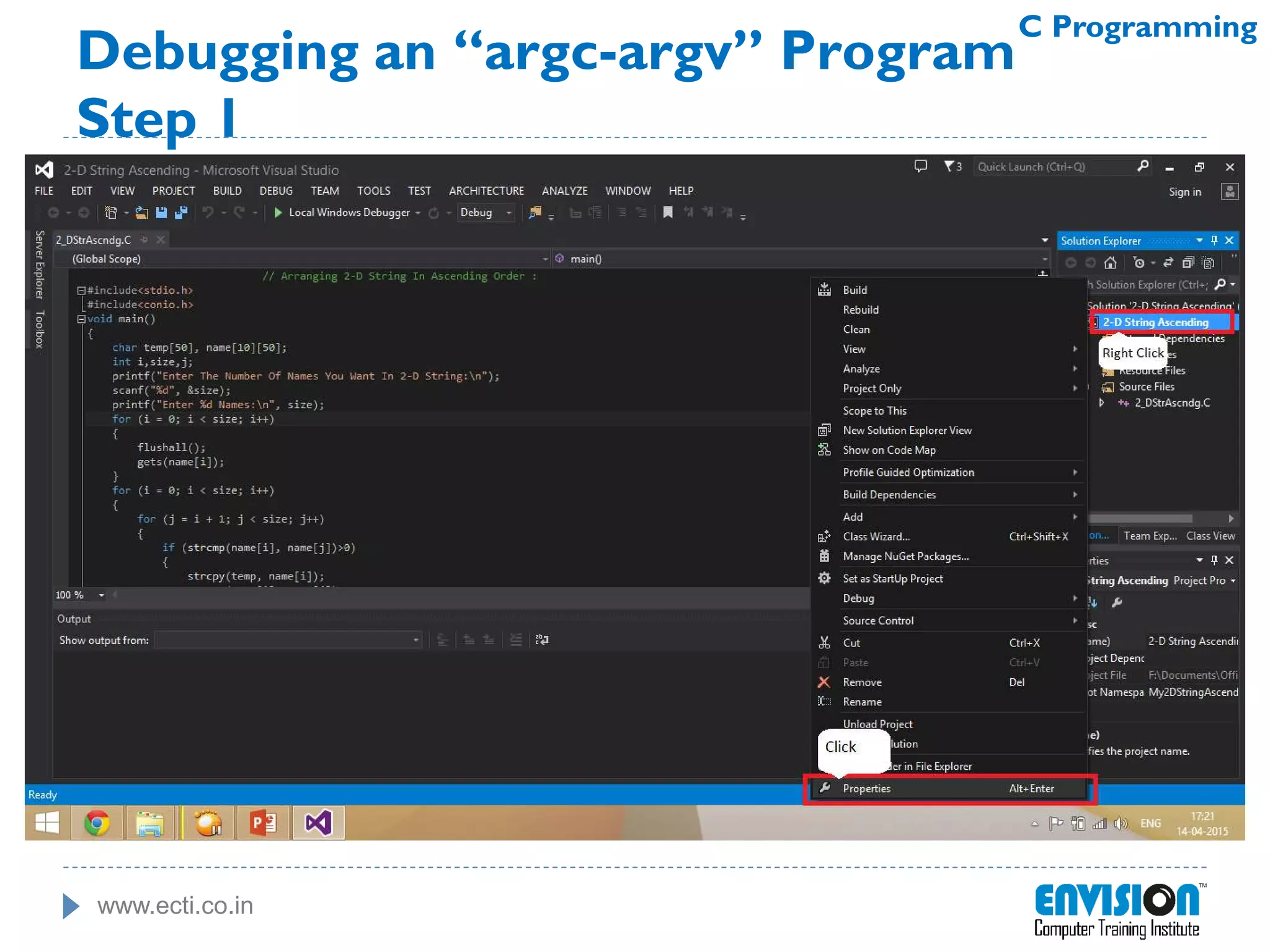Open the BUILD menu
The image size is (1270, 952).
[x=227, y=191]
